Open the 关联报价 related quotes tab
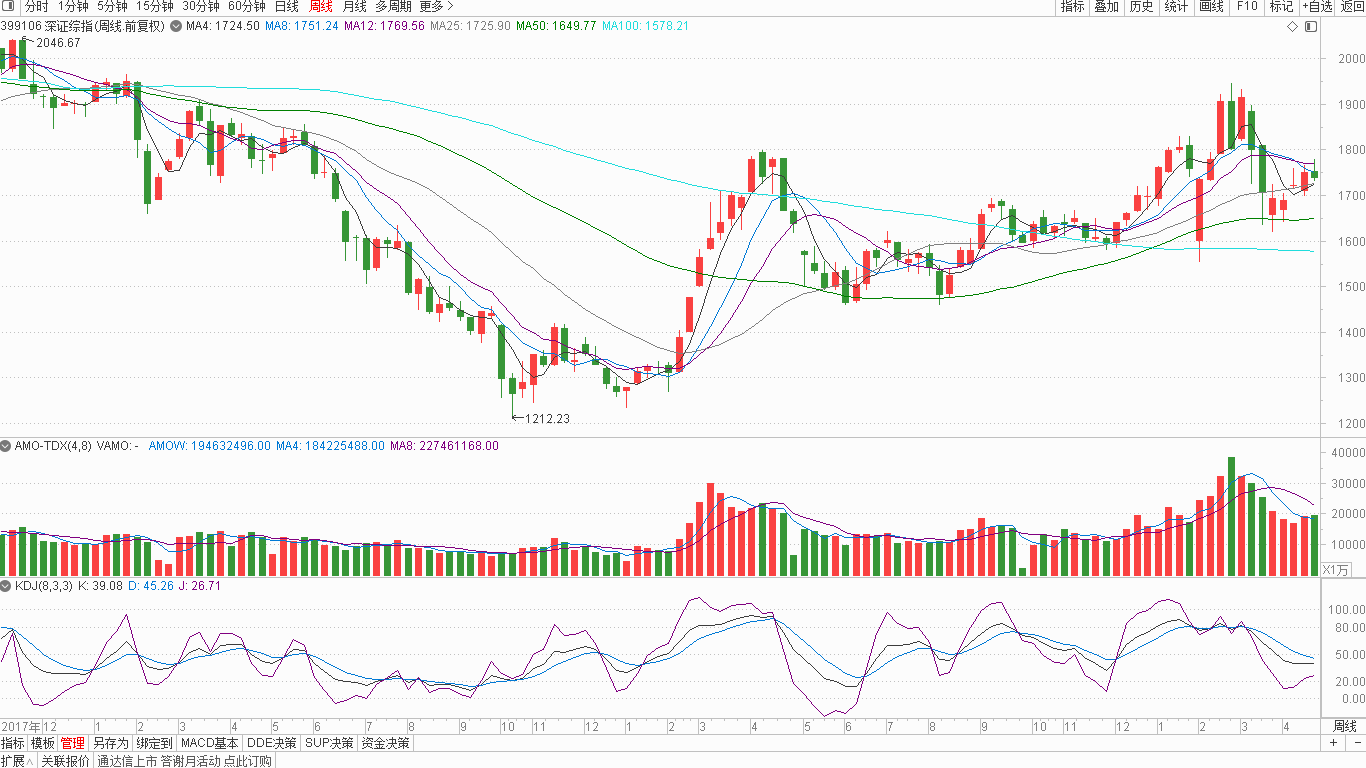Screen dimensions: 1366x768 pyautogui.click(x=65, y=761)
